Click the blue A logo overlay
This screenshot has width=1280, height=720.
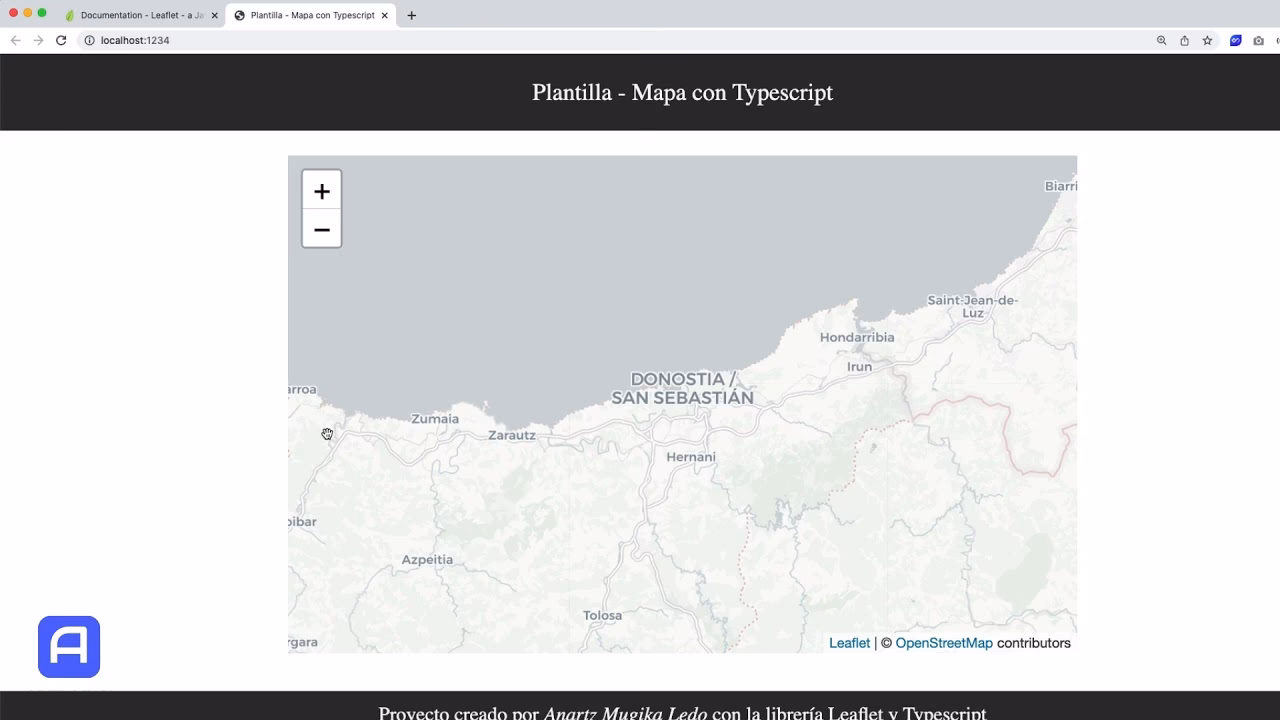click(x=68, y=646)
